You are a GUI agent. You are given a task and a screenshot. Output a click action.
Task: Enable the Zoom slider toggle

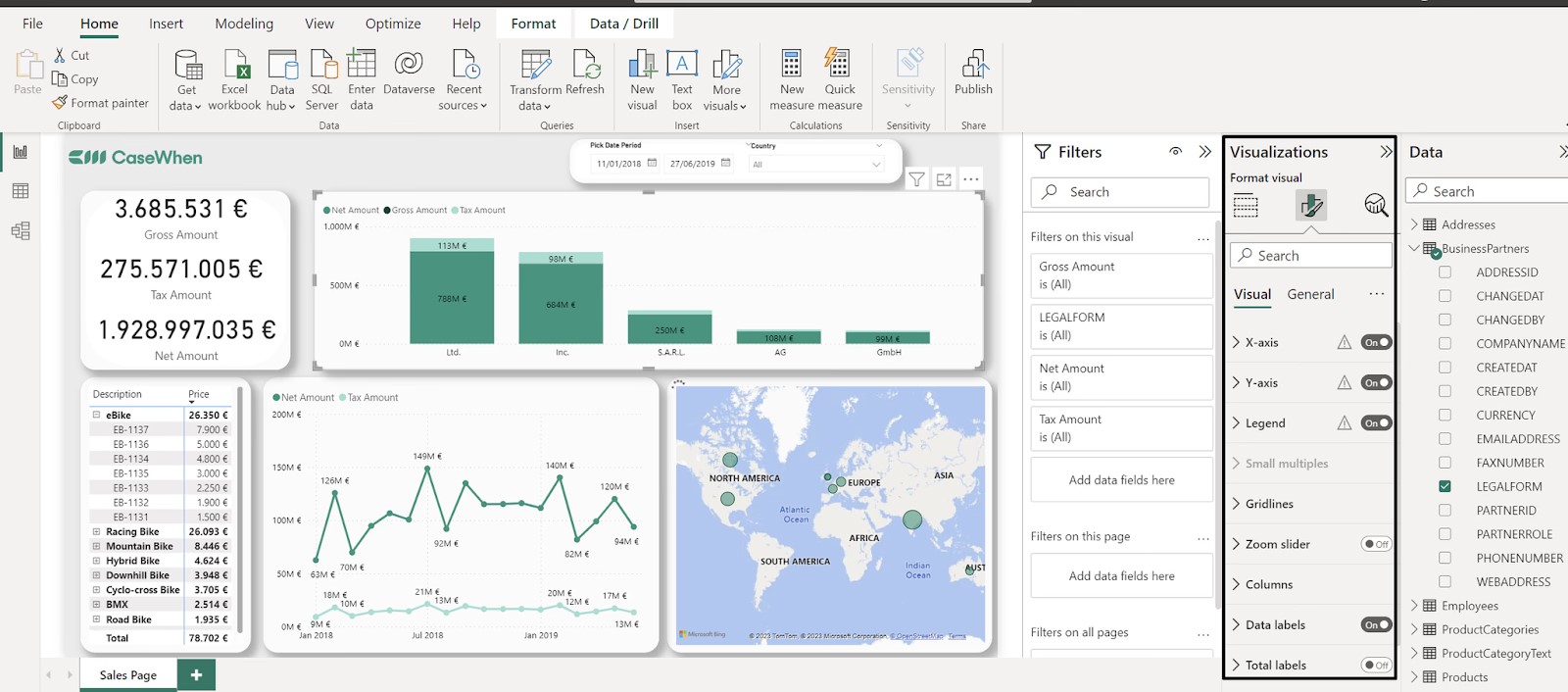coord(1376,544)
